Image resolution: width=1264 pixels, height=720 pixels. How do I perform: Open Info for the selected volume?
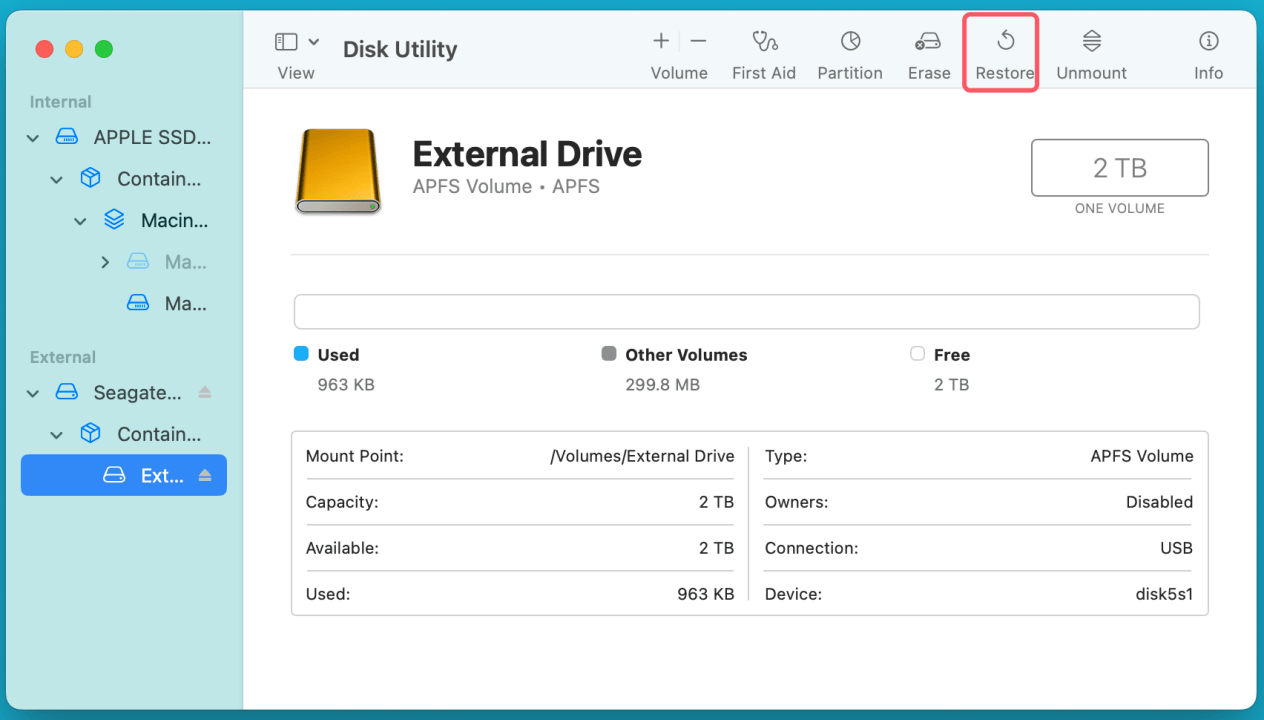coord(1208,50)
